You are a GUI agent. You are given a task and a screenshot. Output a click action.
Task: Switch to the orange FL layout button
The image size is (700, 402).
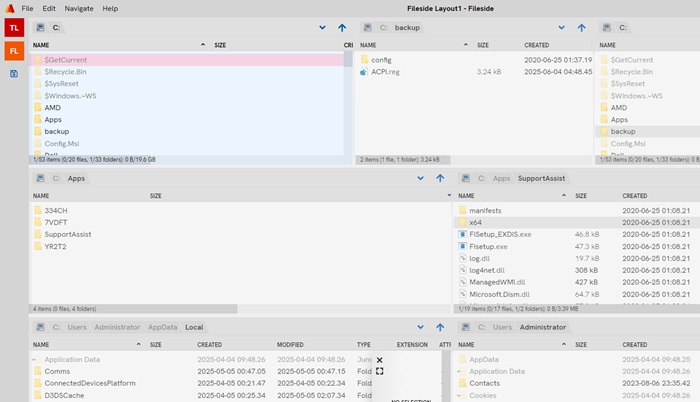[14, 49]
